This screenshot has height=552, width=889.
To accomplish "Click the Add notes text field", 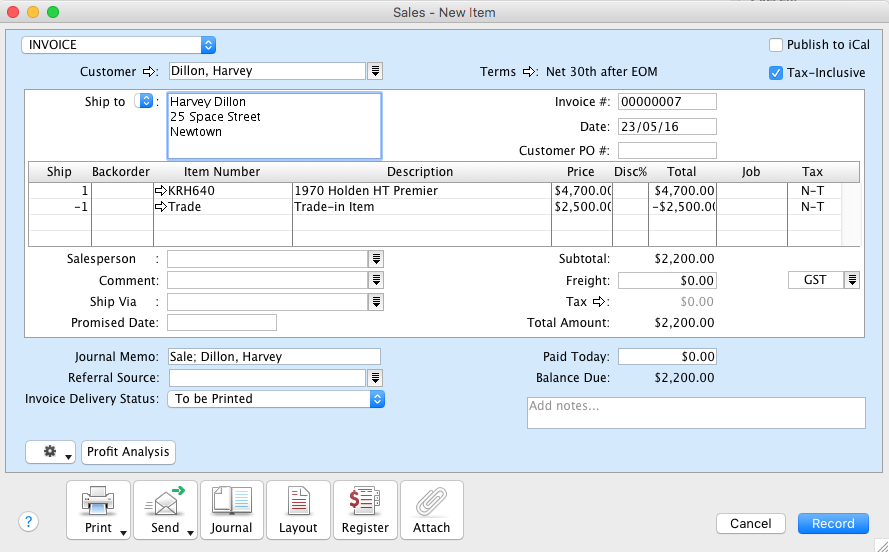I will [696, 413].
